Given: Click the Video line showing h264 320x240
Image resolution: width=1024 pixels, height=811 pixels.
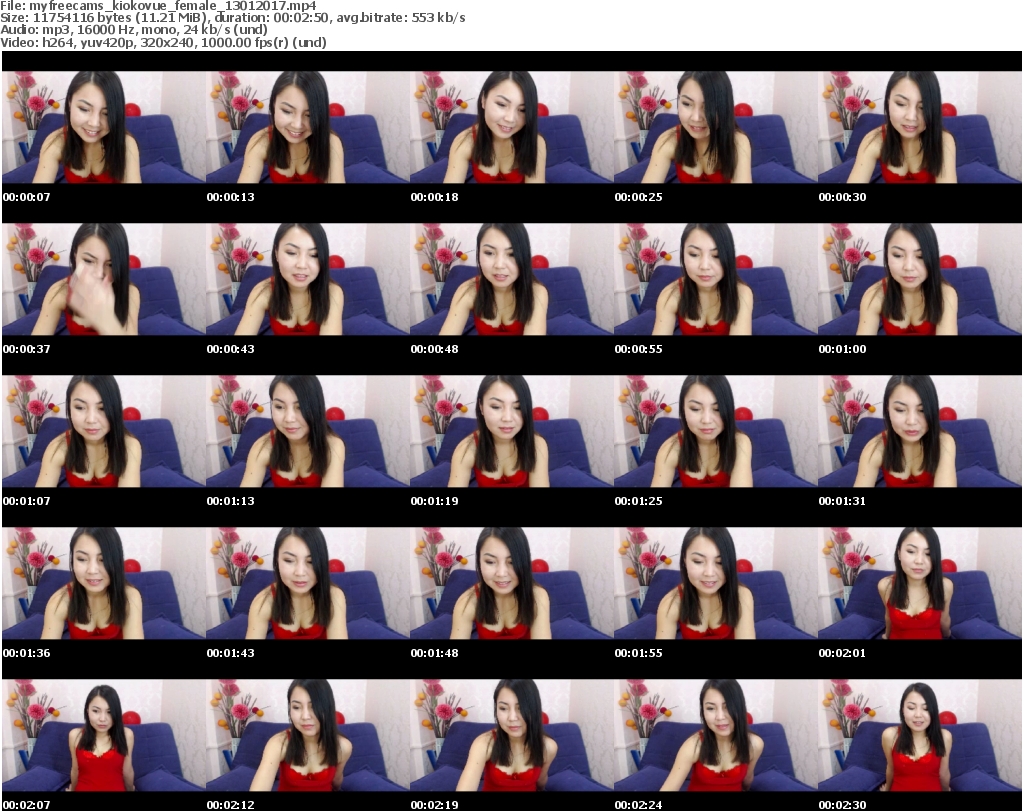Looking at the screenshot, I should pyautogui.click(x=163, y=42).
